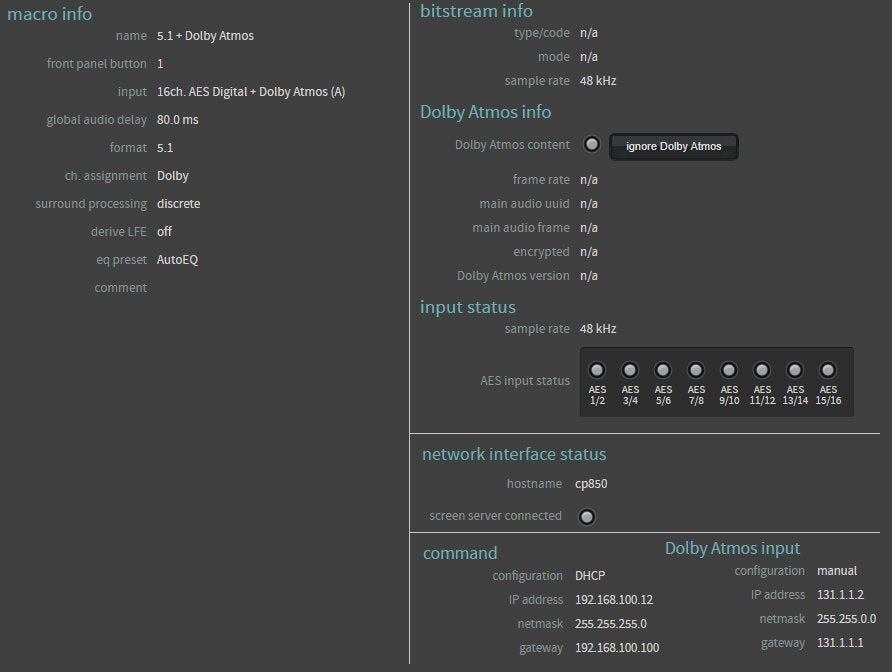This screenshot has height=672, width=892.
Task: Select the command IP address '192.168.100.12'
Action: coord(614,600)
